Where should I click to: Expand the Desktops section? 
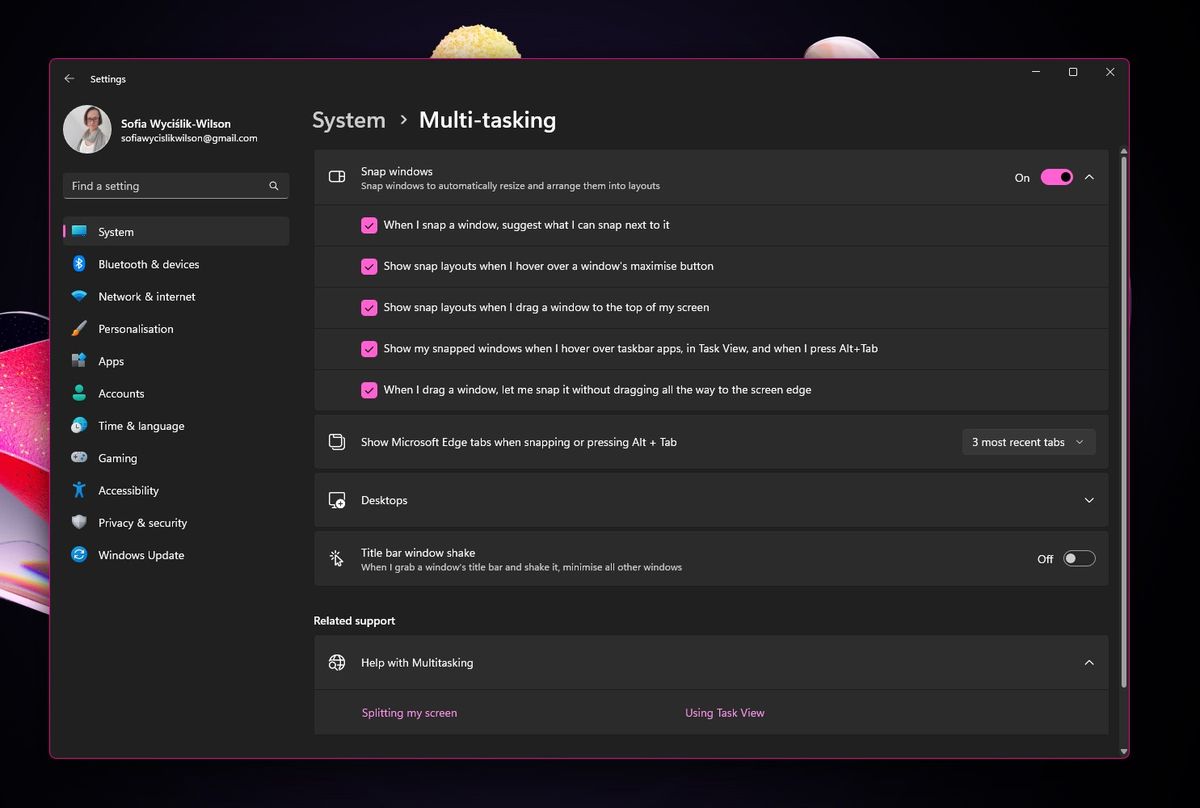tap(1089, 500)
